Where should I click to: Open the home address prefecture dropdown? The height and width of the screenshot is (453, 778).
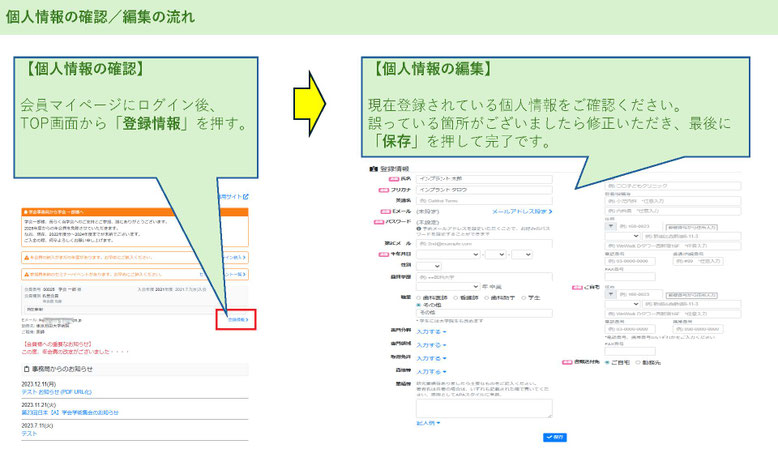coord(622,304)
